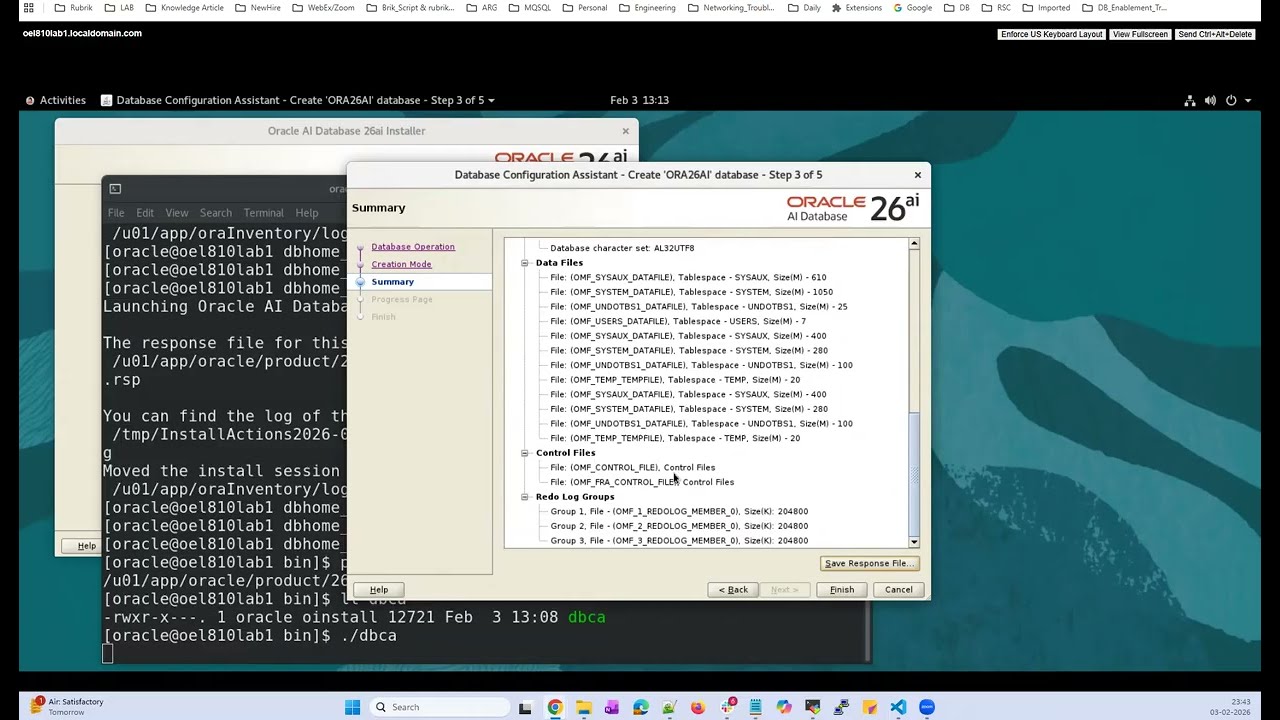Click the GNOME network status icon

tap(1190, 100)
